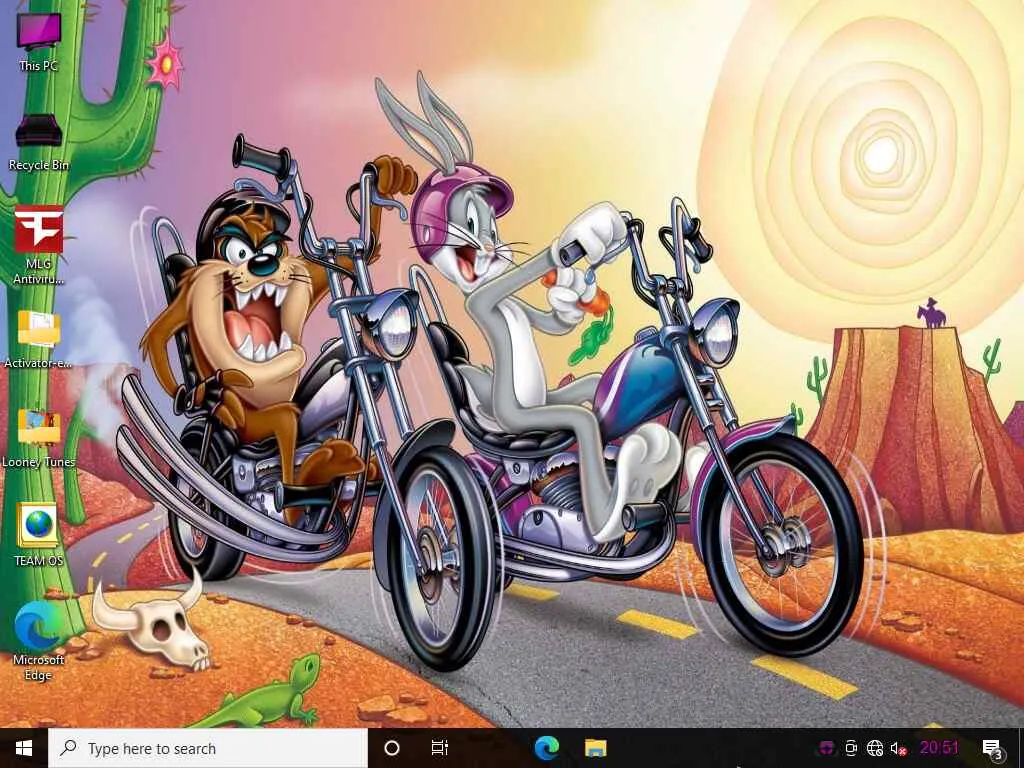Open the muted volume tray icon
This screenshot has width=1024, height=768.
pos(899,748)
